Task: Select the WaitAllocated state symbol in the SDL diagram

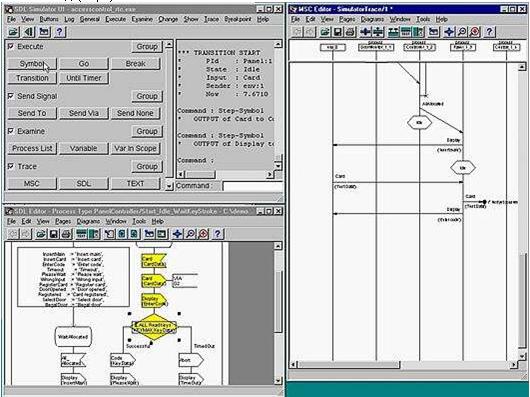Action: pos(73,337)
